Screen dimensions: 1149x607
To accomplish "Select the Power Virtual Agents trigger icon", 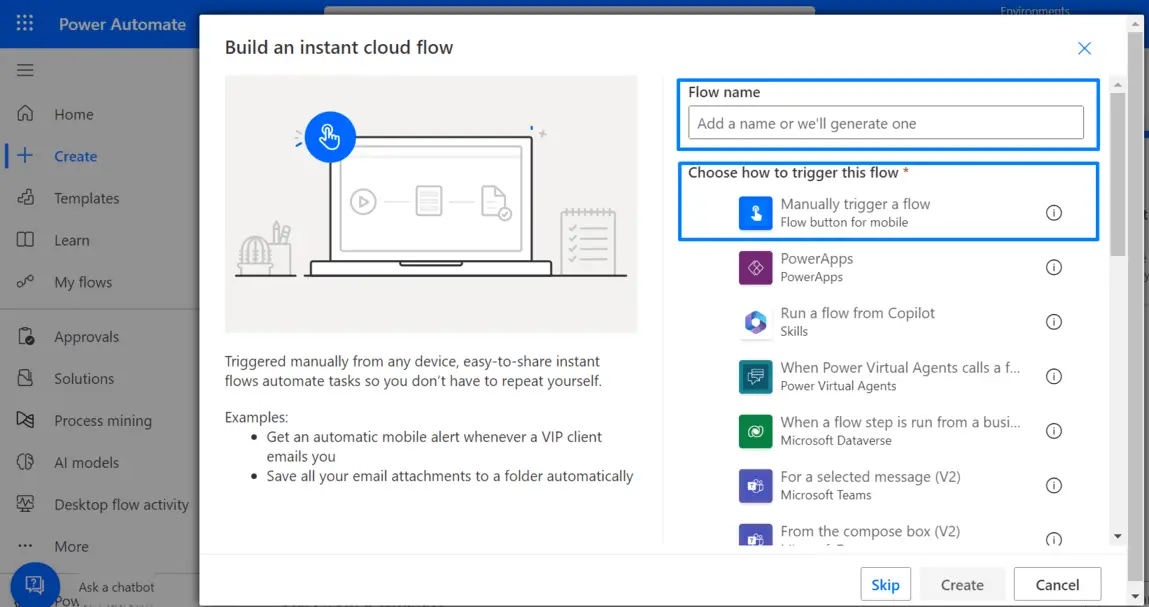I will tap(755, 377).
